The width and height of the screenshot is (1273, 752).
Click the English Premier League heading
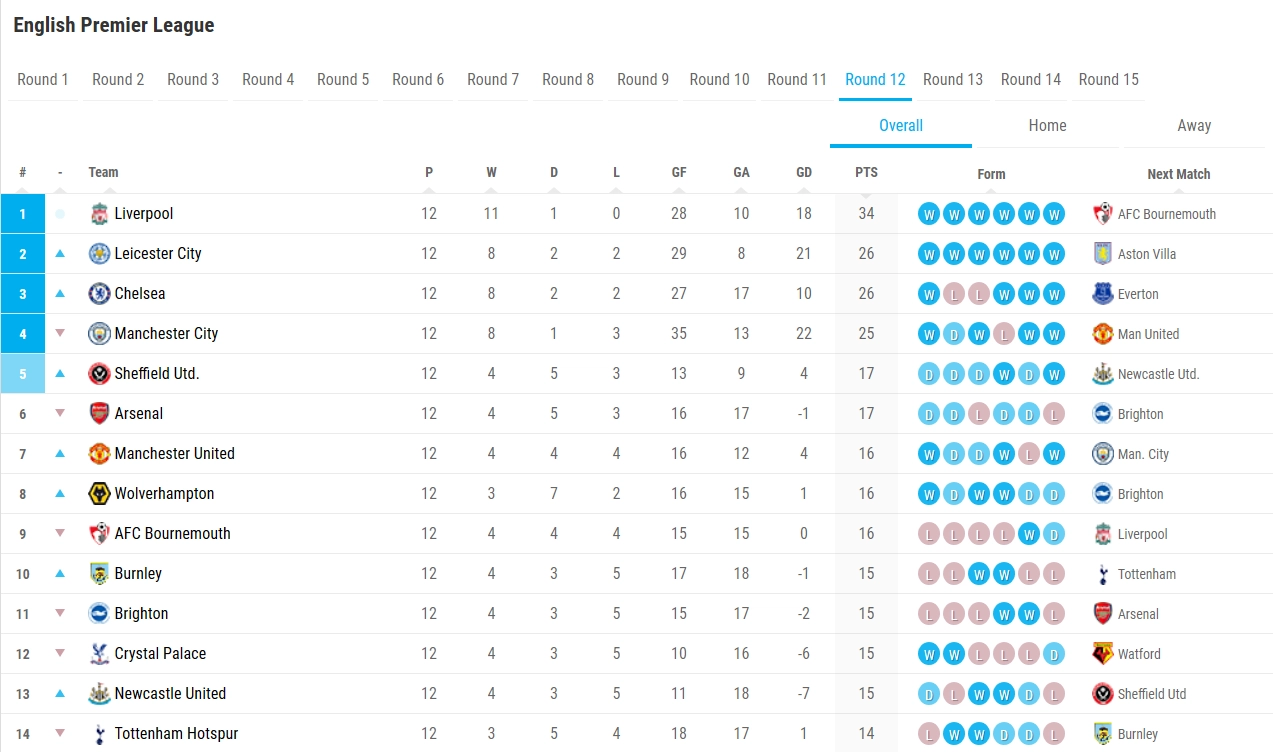coord(114,25)
